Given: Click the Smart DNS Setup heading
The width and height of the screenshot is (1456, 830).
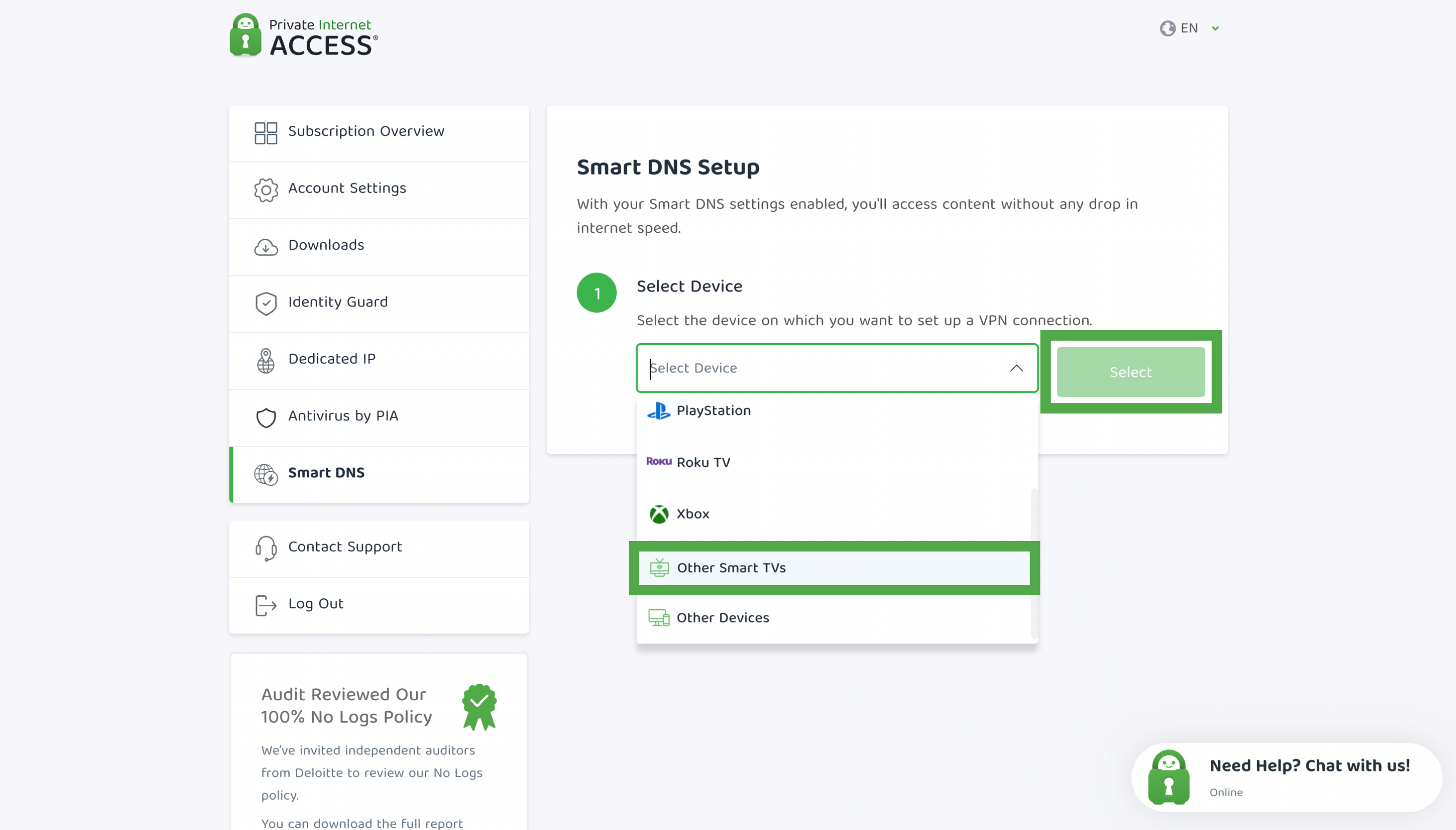Looking at the screenshot, I should pyautogui.click(x=668, y=167).
